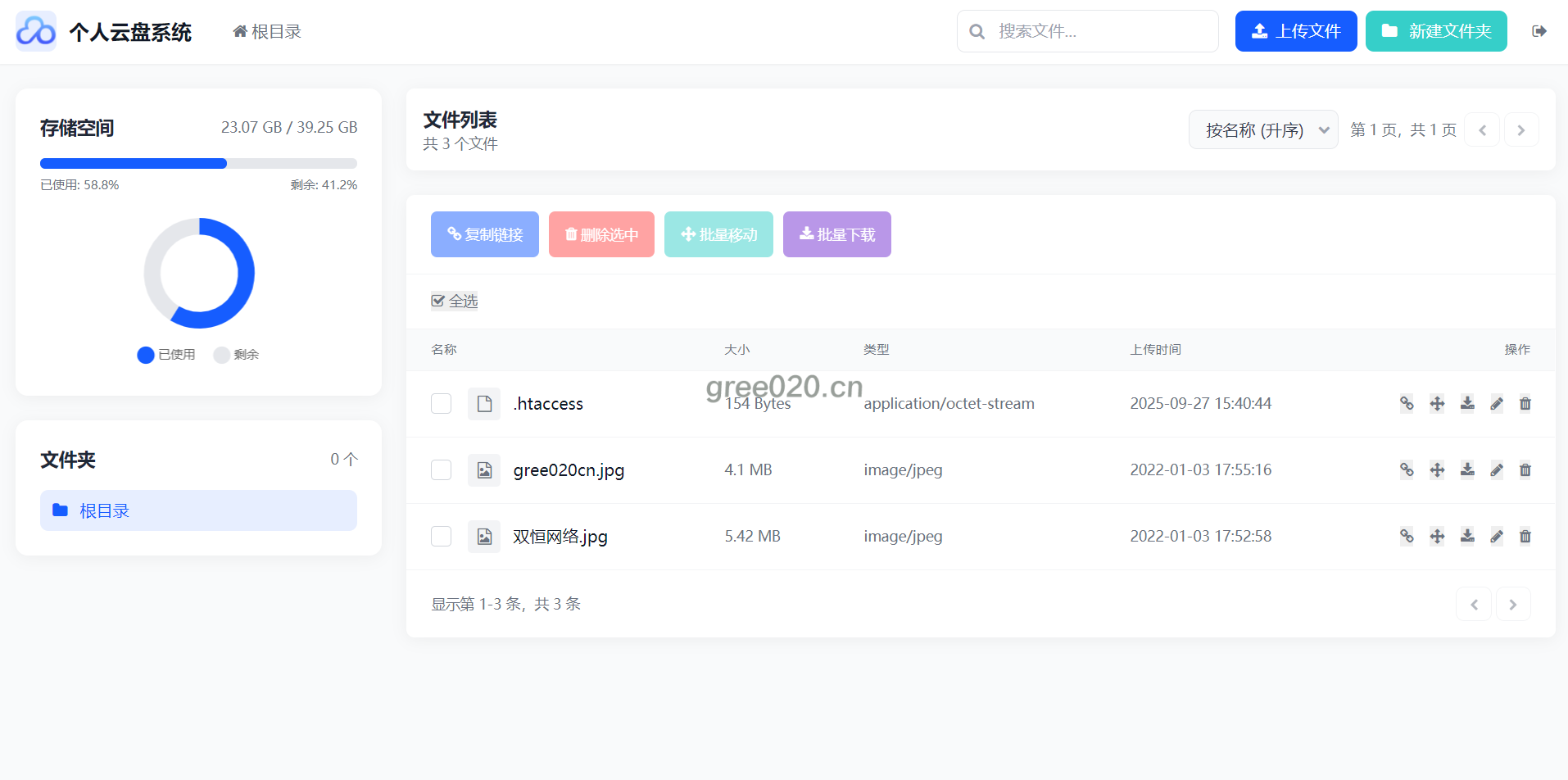Viewport: 1568px width, 780px height.
Task: Copy link icon for .htaccess file
Action: coord(1407,403)
